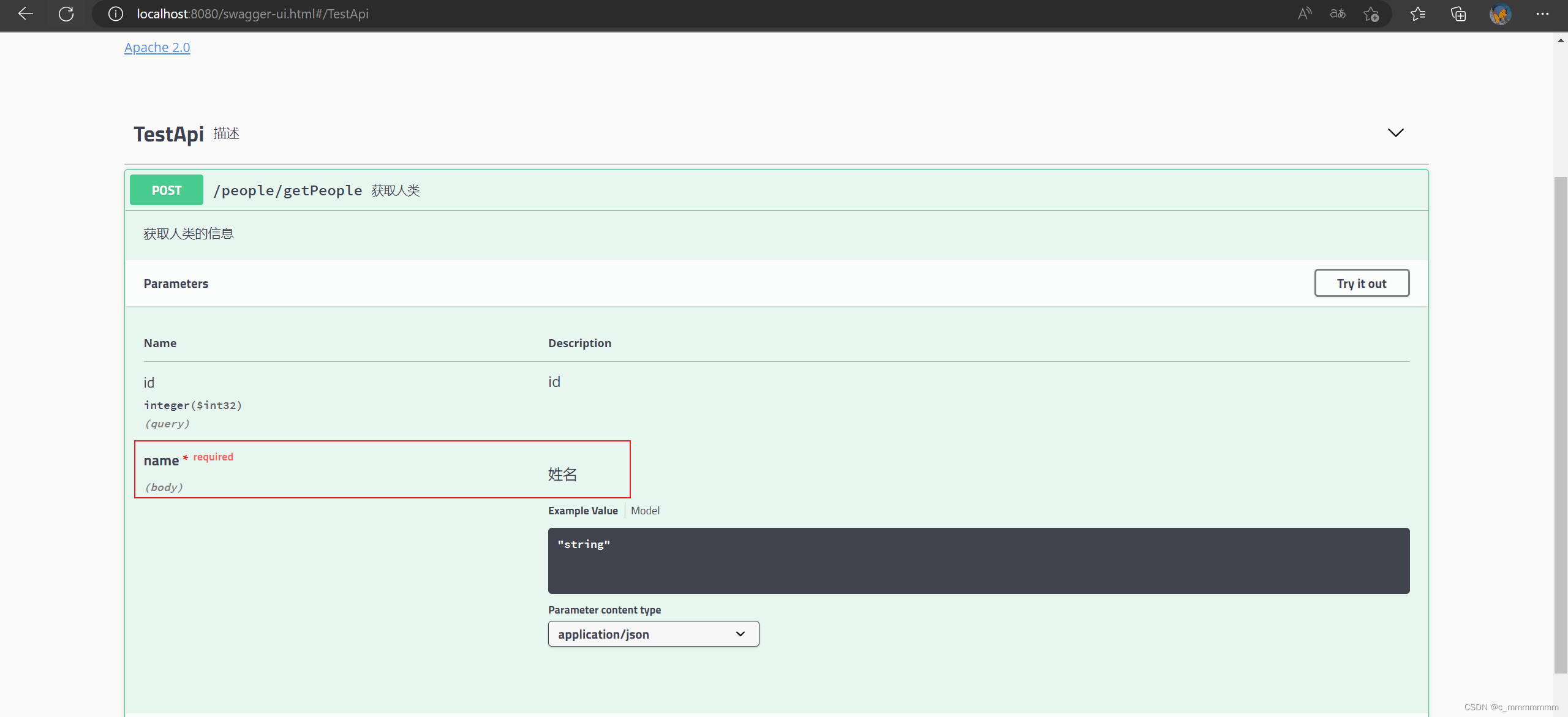Viewport: 1568px width, 717px height.
Task: Click the translate page icon
Action: click(1338, 13)
